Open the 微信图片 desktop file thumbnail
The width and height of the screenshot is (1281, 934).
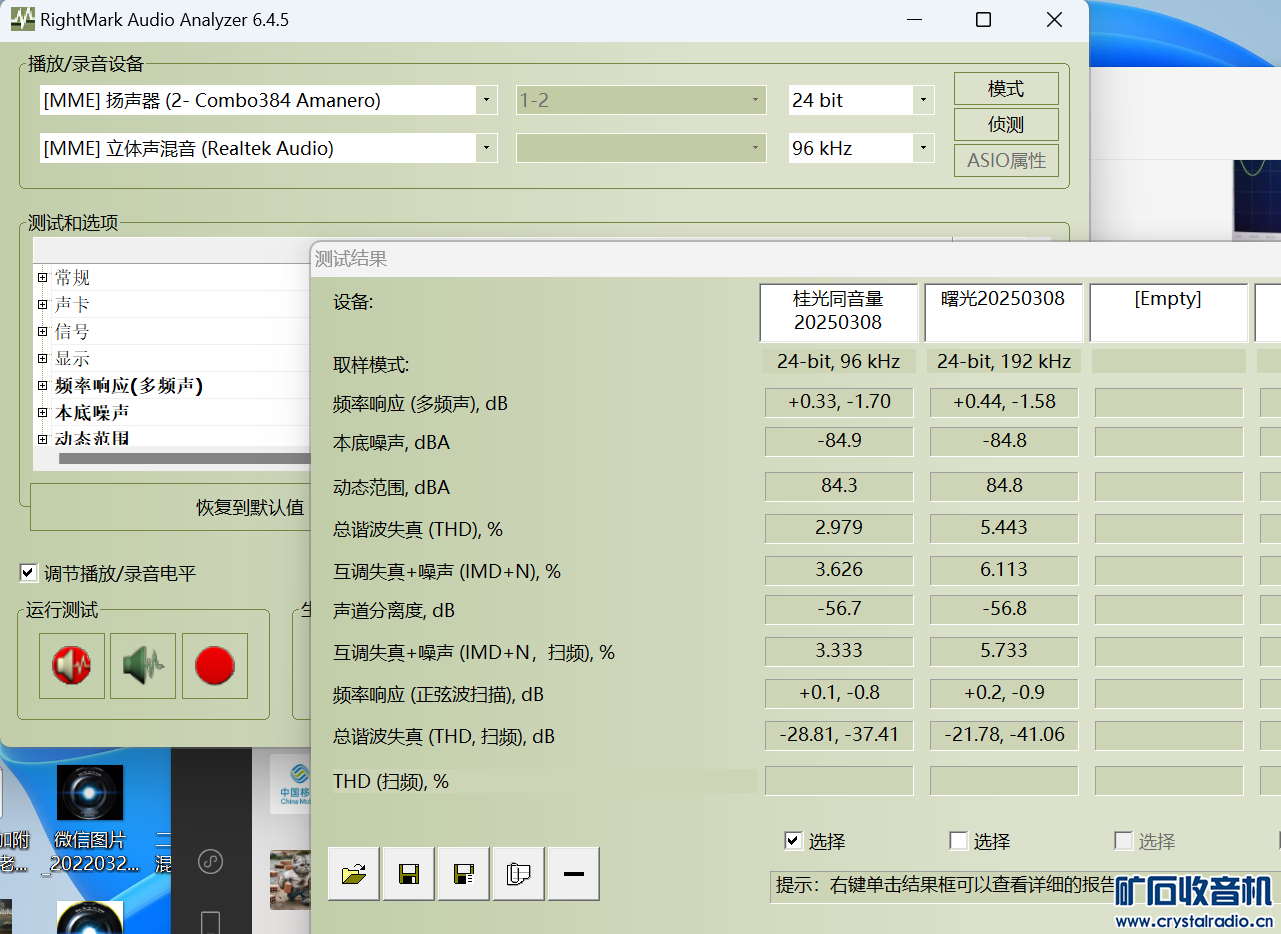[90, 800]
